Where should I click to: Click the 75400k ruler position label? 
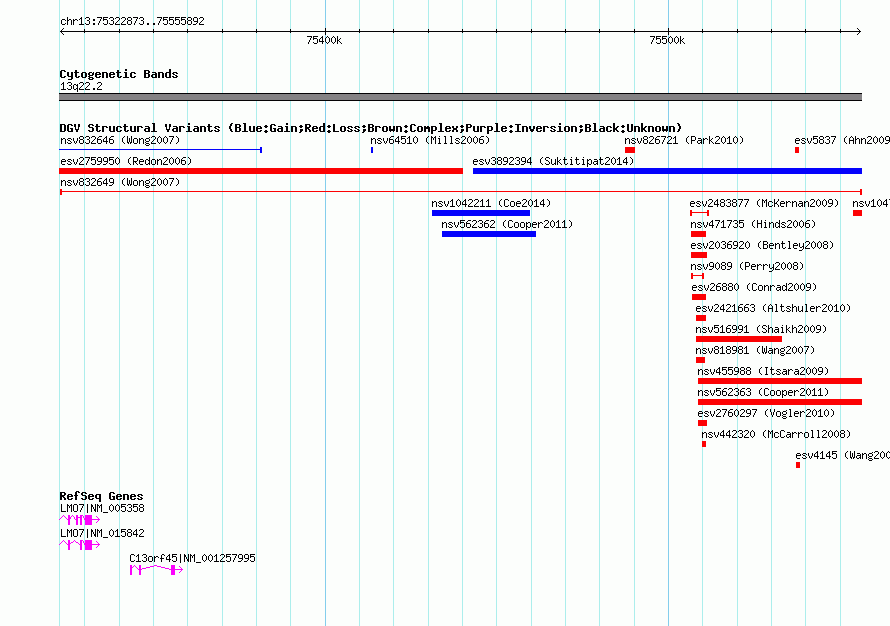coord(324,41)
